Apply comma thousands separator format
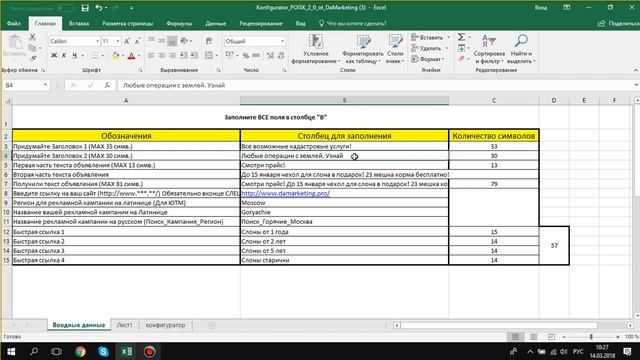This screenshot has height=360, width=640. coord(256,56)
